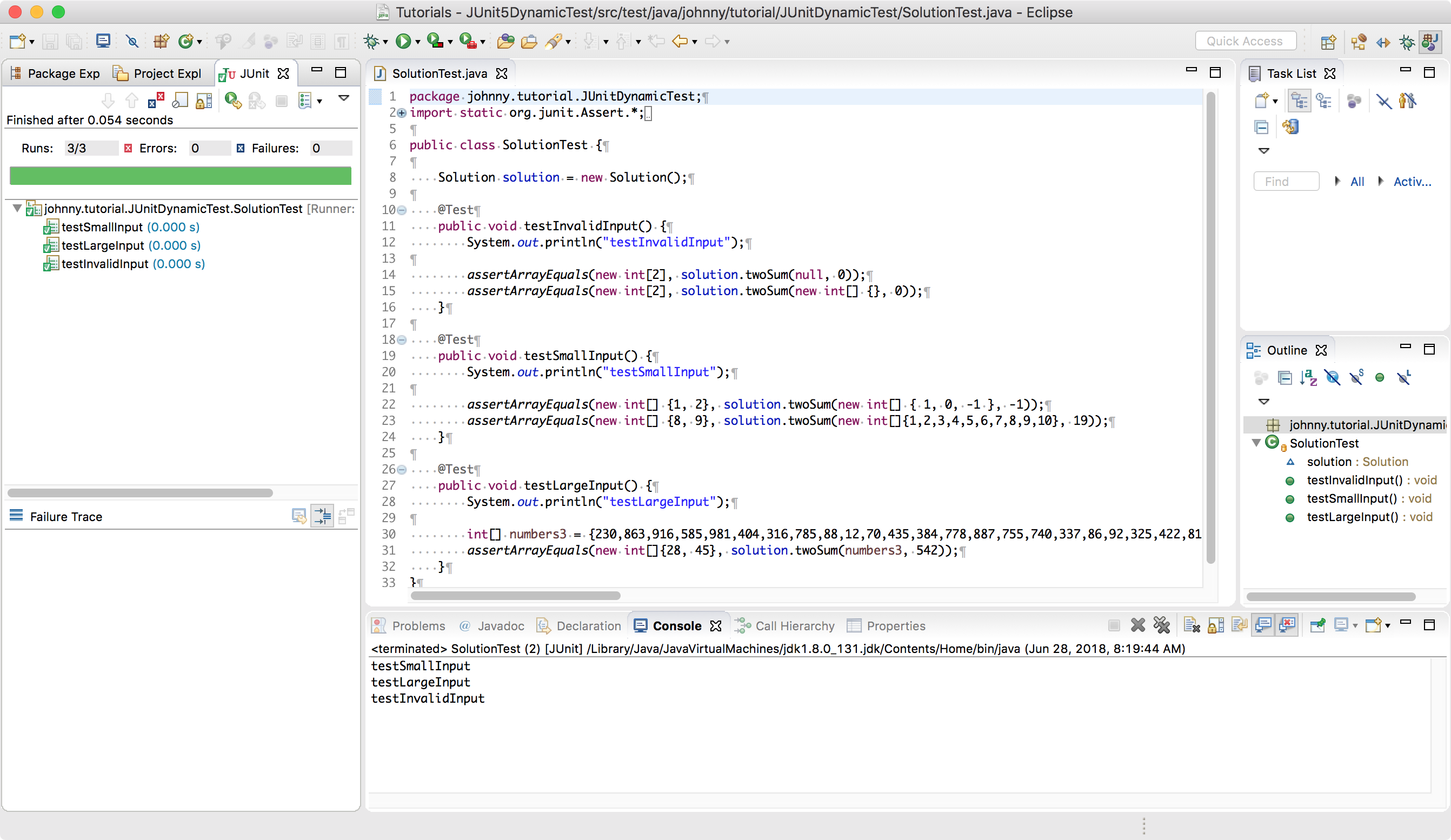Image resolution: width=1451 pixels, height=840 pixels.
Task: Toggle Scroll Lock in the Console toolbar
Action: point(1215,625)
